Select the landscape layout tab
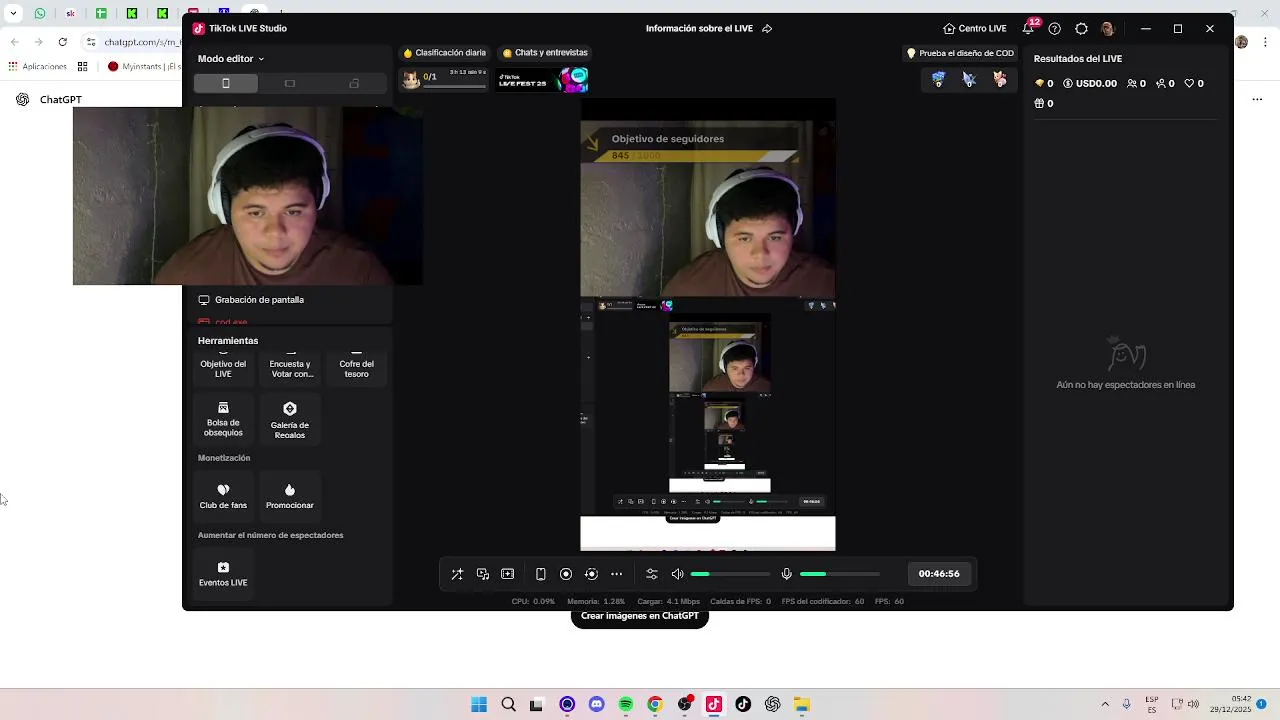Screen dimensions: 1280x720 (290, 84)
